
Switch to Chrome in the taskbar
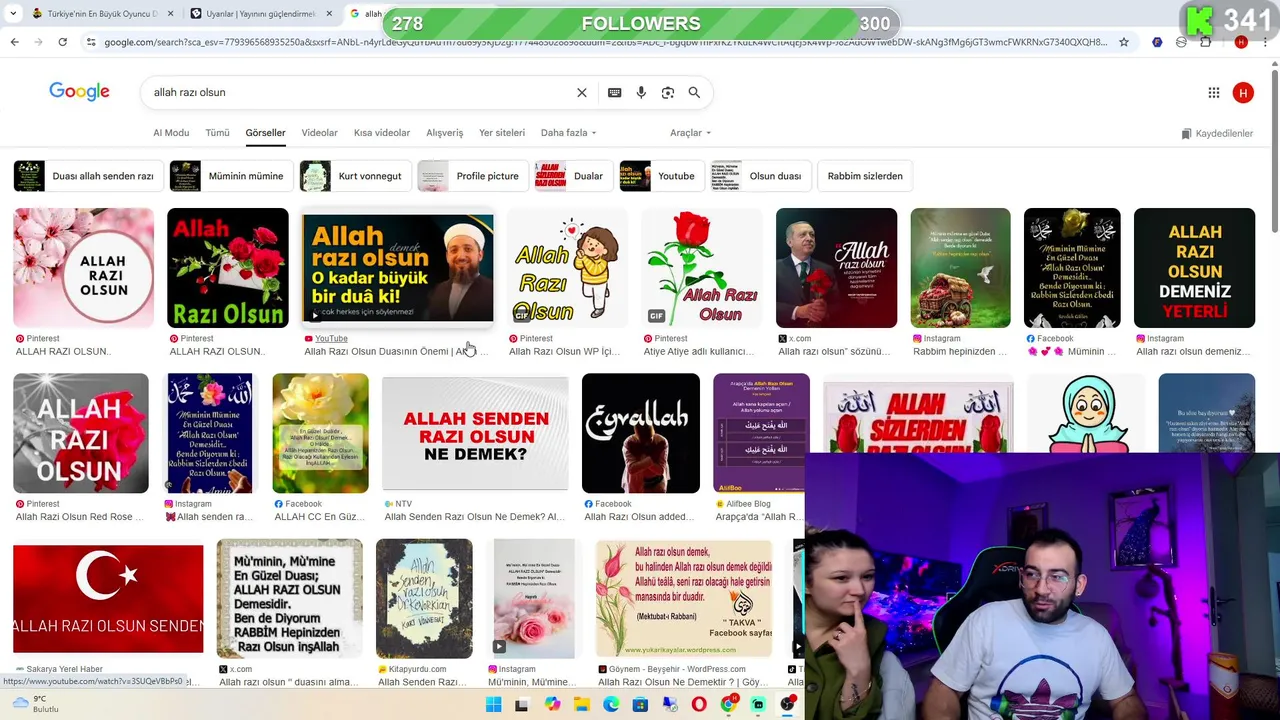729,705
